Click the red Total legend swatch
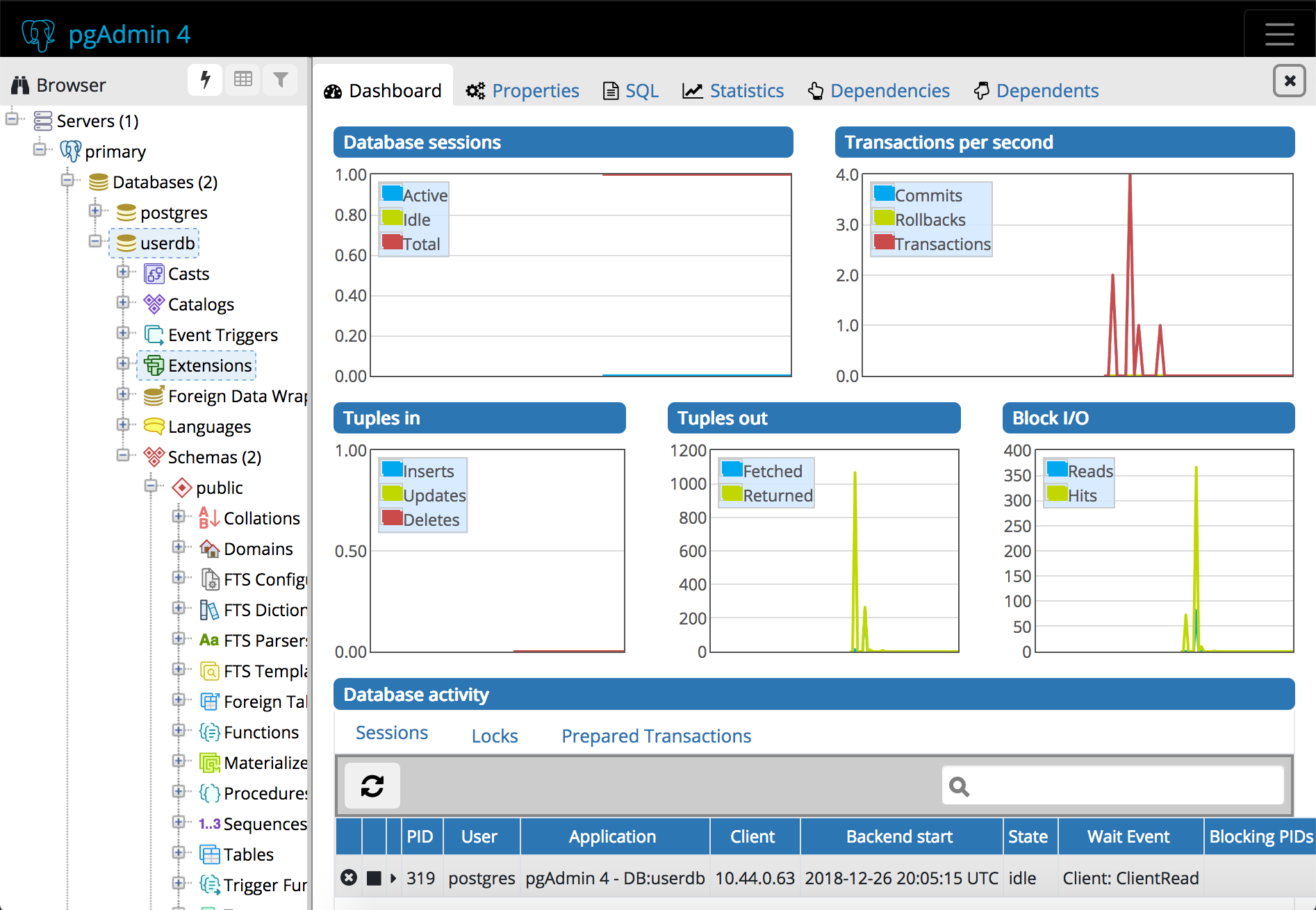The width and height of the screenshot is (1316, 910). coord(393,242)
